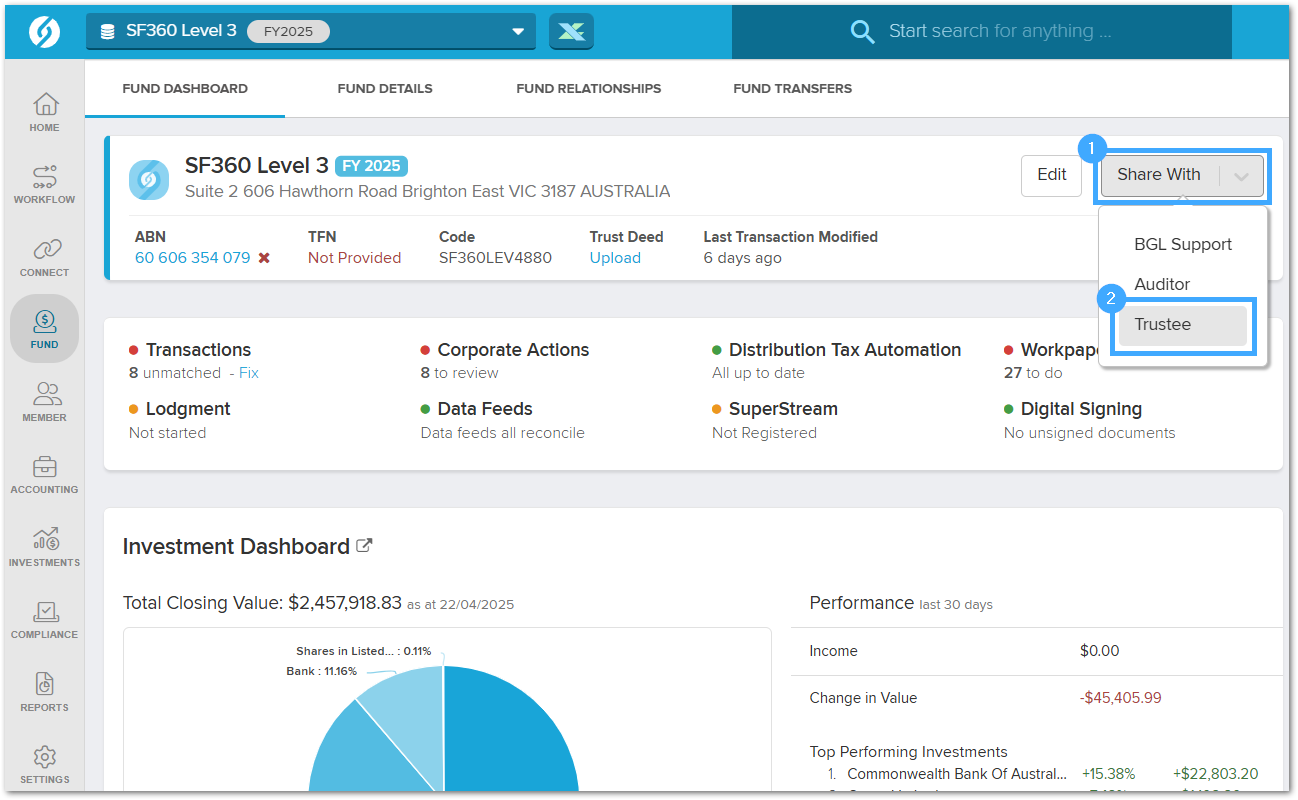Click the fund avatar logo beside SF360 Level 3
This screenshot has width=1298, height=800.
click(149, 179)
